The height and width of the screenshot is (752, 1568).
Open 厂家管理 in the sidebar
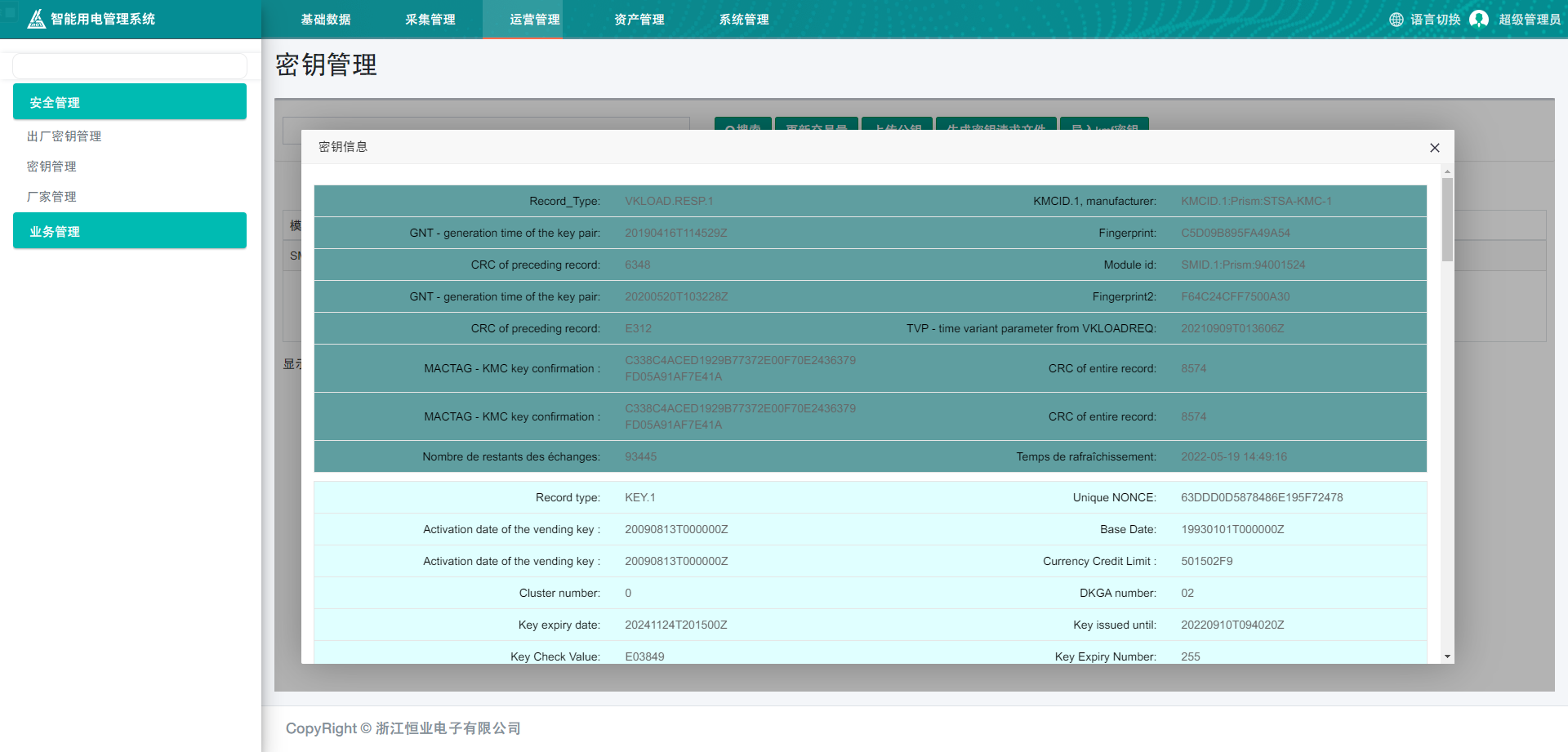(51, 197)
